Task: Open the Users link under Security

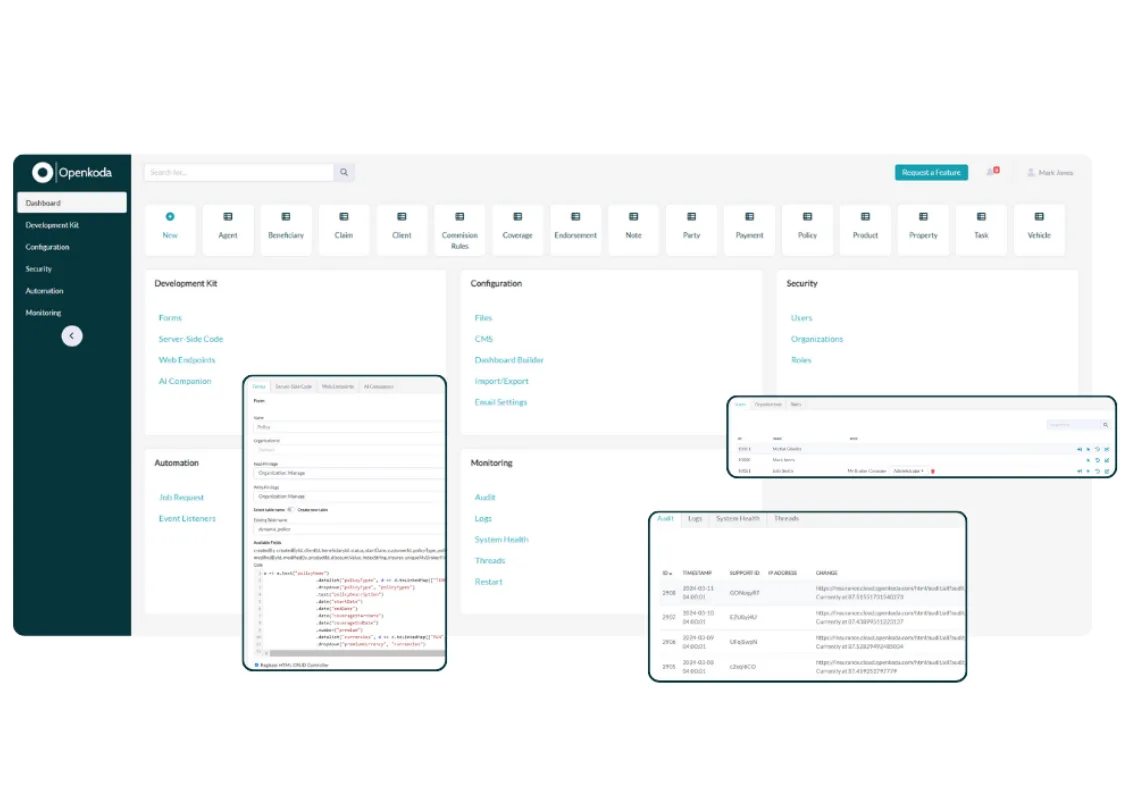Action: pyautogui.click(x=801, y=318)
